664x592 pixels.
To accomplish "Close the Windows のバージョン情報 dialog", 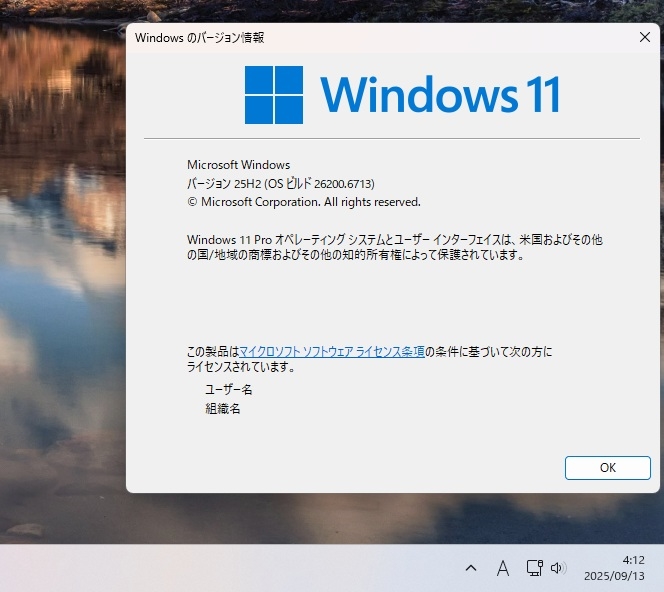I will [645, 37].
